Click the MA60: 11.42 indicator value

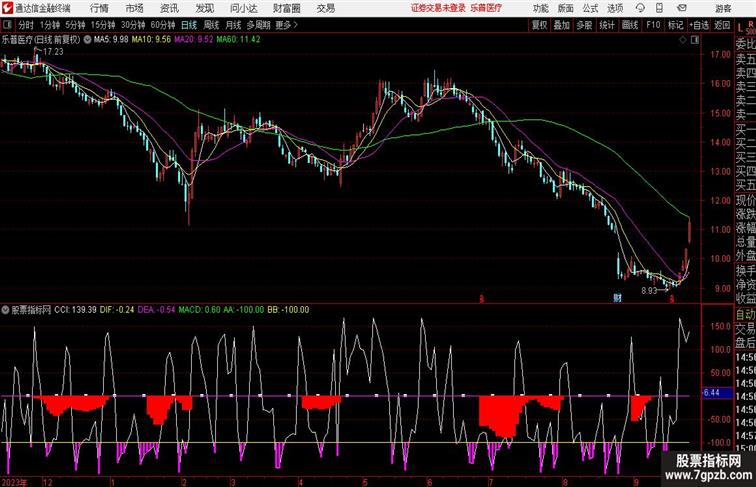[x=238, y=40]
